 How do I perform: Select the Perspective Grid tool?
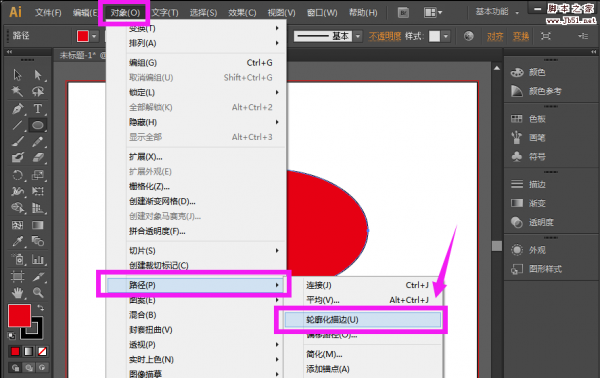tap(38, 208)
